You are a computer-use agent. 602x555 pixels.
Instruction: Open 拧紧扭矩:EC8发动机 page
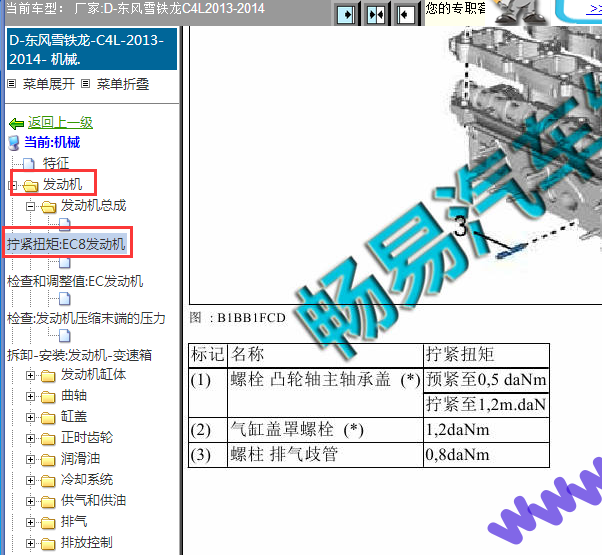66,244
